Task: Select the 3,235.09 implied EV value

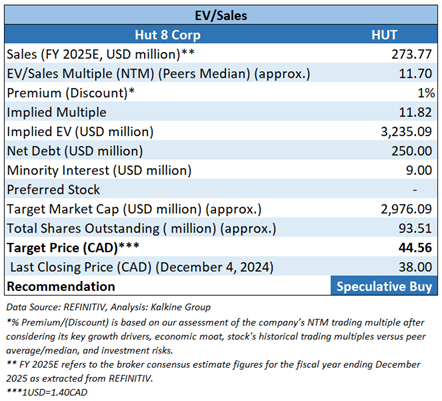Action: 406,131
